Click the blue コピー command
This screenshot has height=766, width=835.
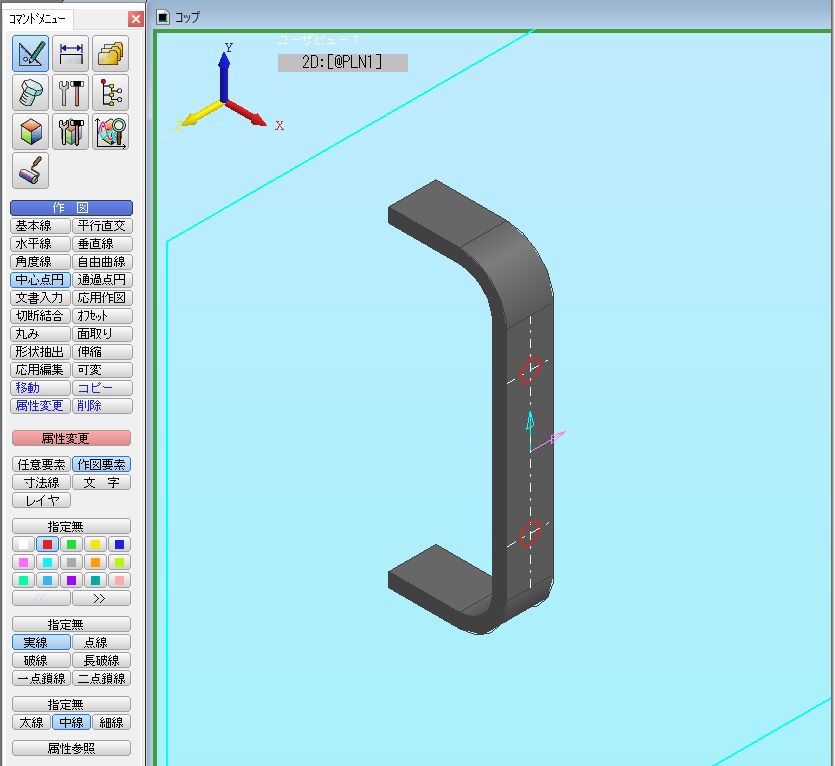pos(102,388)
